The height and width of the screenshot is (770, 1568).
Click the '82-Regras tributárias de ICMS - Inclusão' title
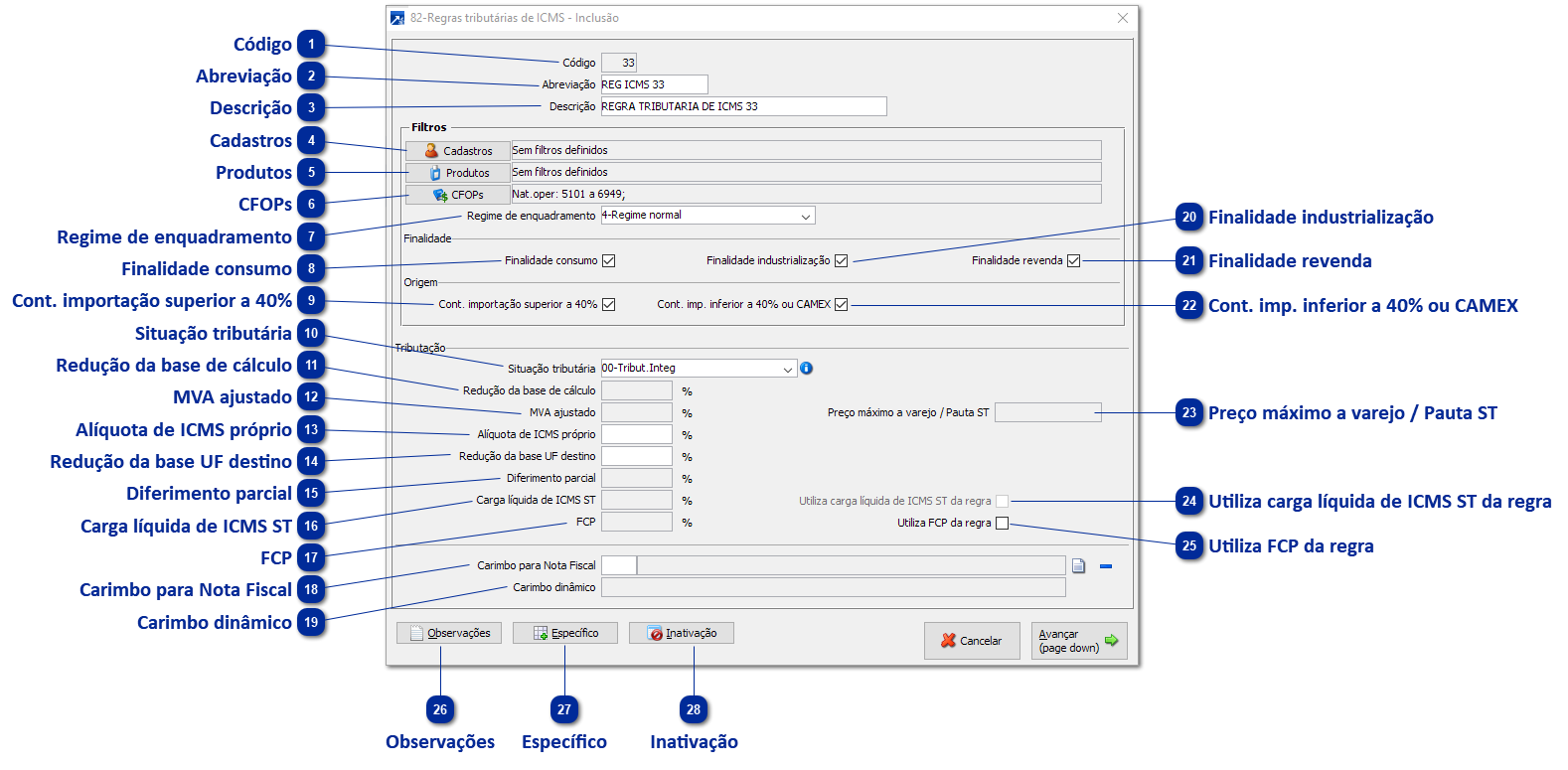point(515,18)
